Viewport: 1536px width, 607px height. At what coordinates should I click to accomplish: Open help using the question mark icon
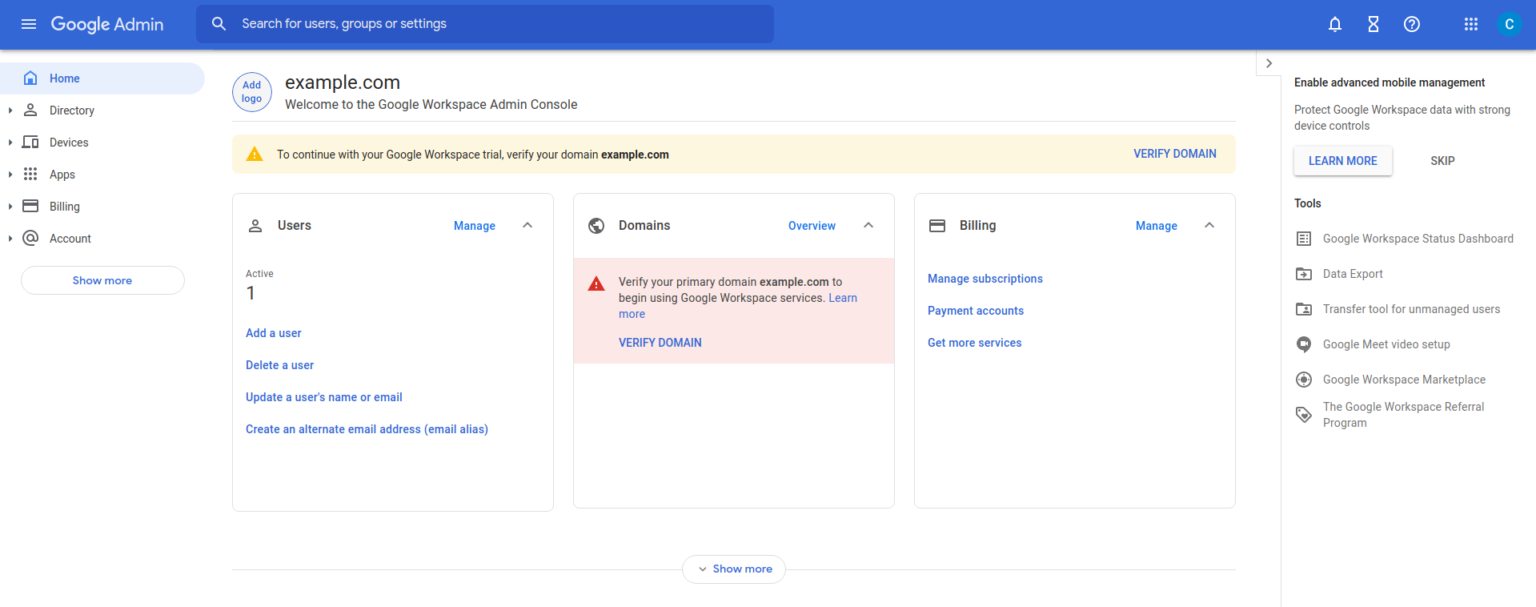point(1411,23)
